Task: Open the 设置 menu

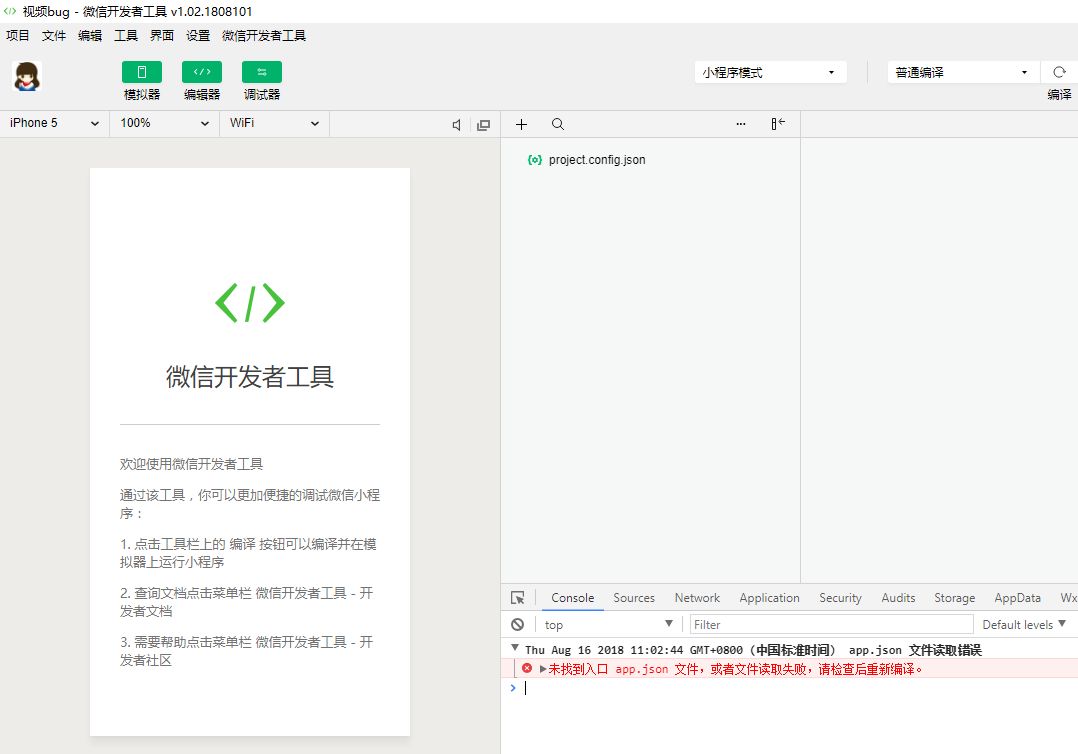Action: click(198, 36)
